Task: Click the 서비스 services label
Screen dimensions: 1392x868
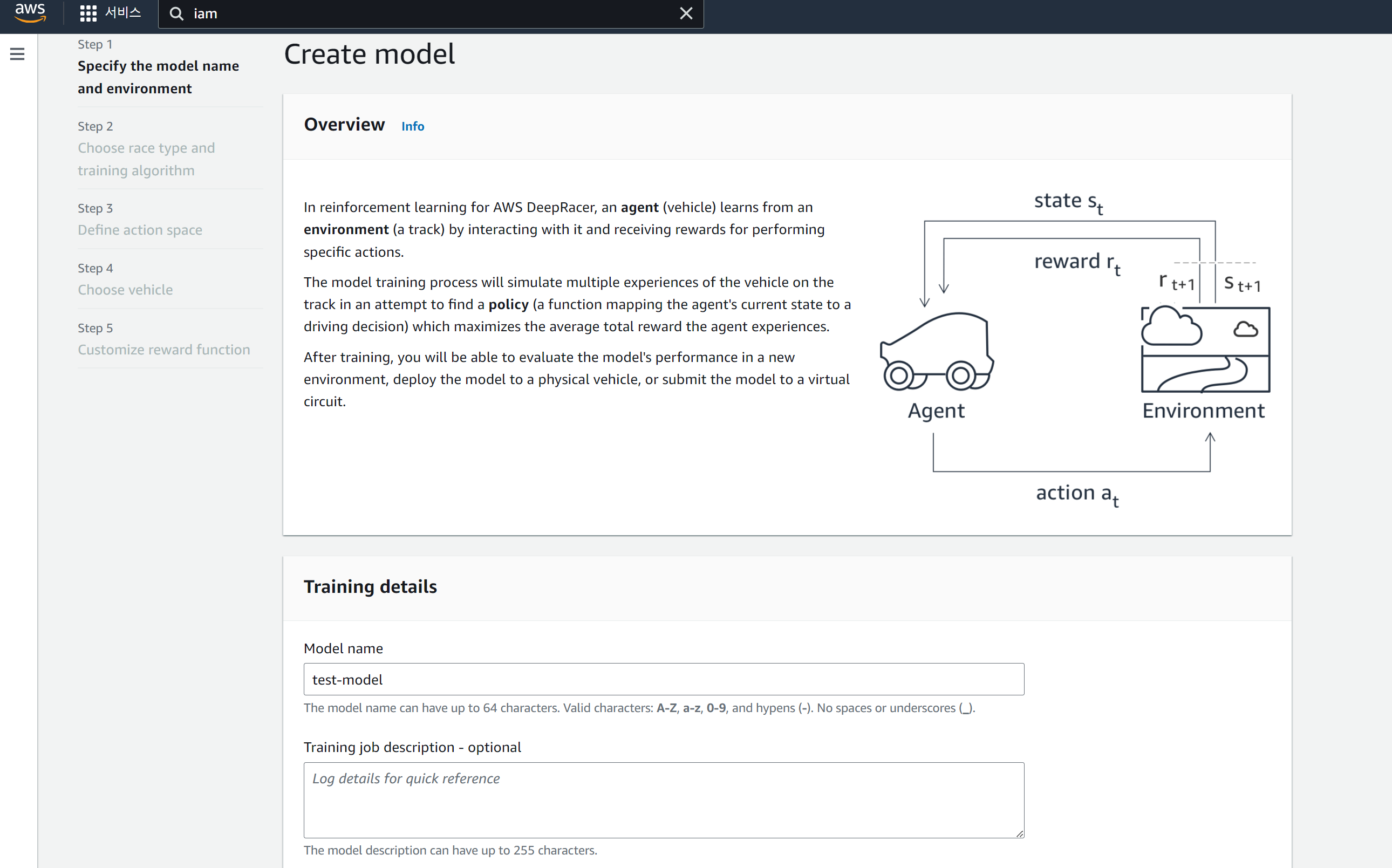Action: (123, 12)
